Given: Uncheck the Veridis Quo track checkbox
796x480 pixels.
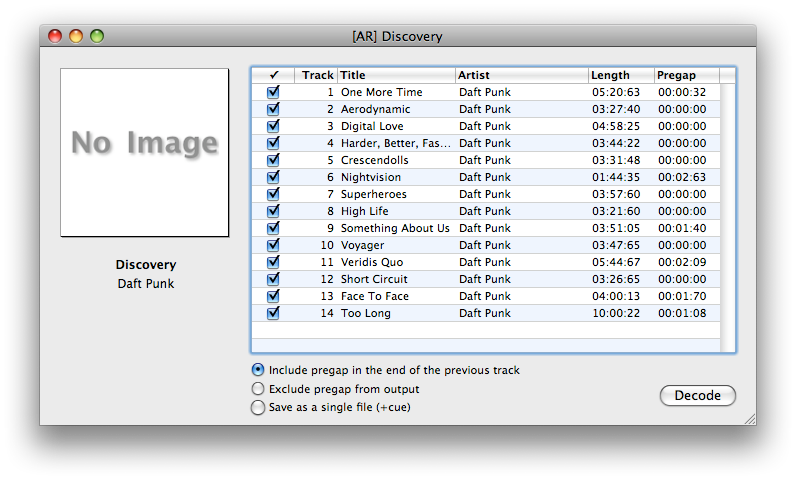Looking at the screenshot, I should (273, 262).
